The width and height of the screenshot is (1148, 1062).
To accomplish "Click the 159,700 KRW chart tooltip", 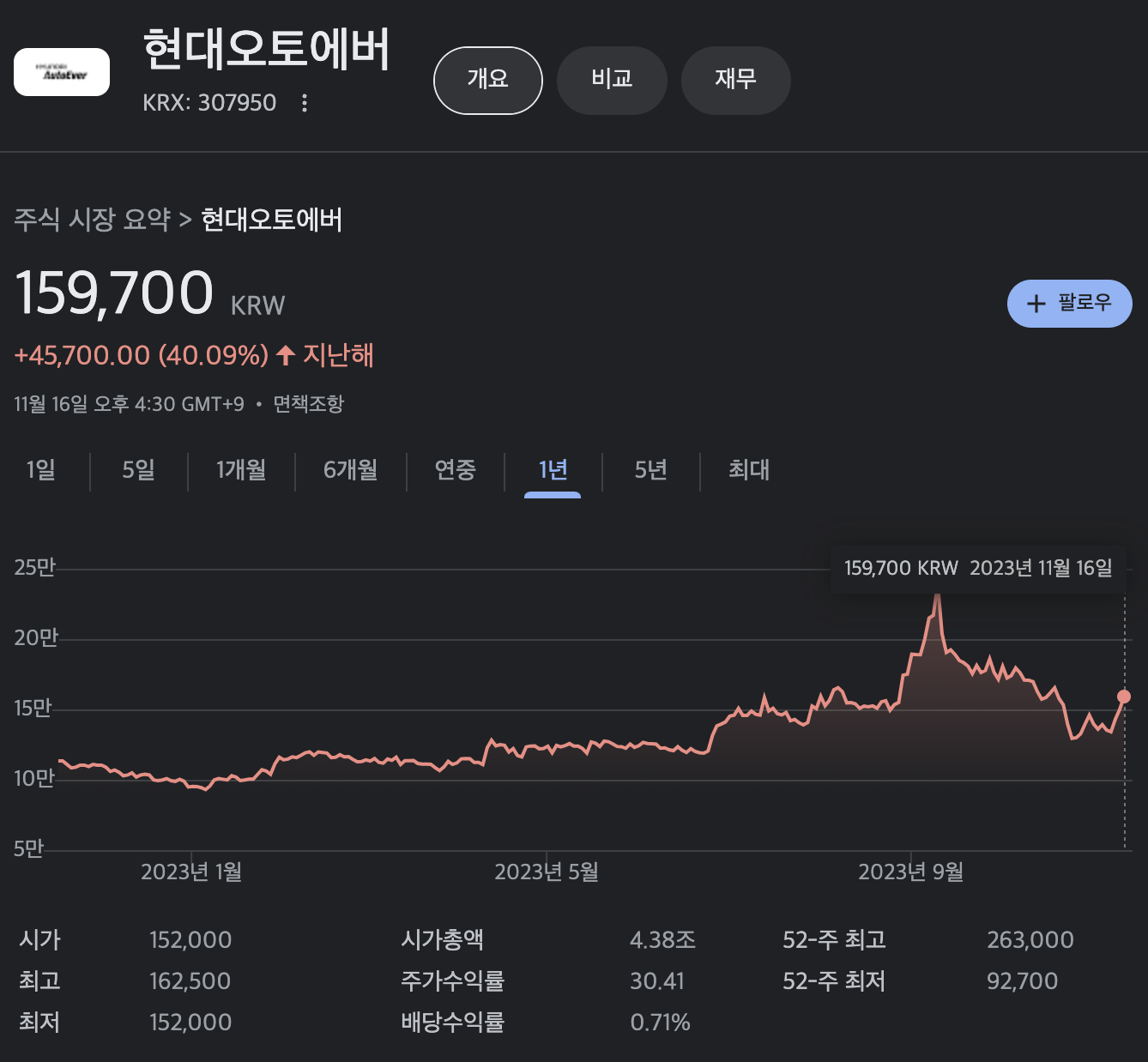I will 978,568.
